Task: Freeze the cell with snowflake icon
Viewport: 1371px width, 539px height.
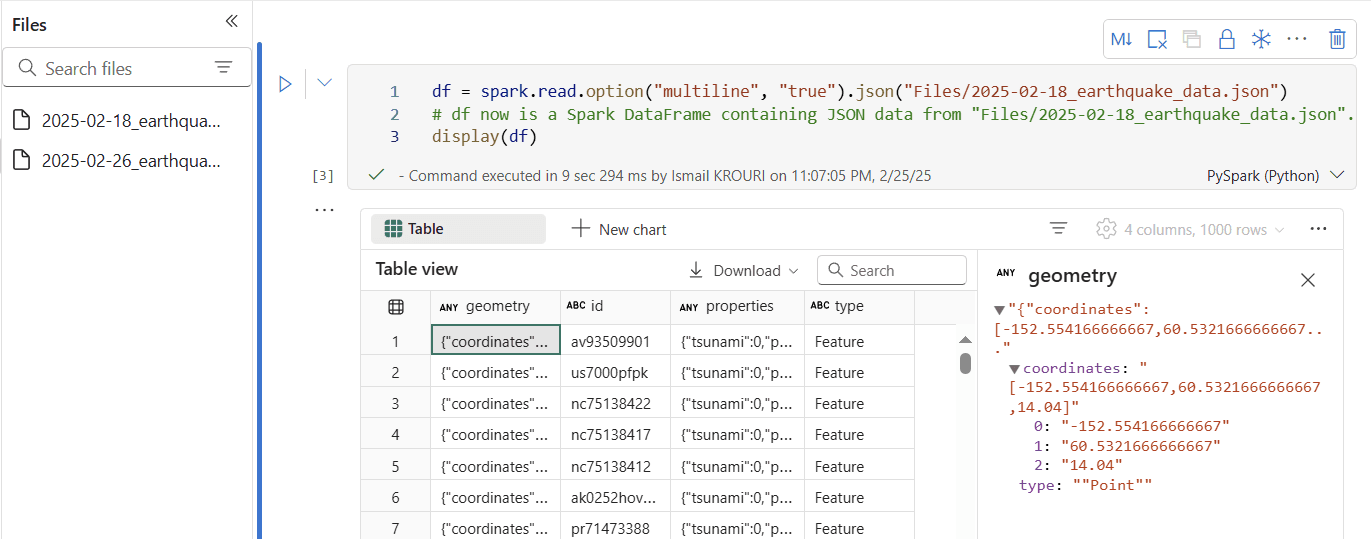Action: [1261, 39]
